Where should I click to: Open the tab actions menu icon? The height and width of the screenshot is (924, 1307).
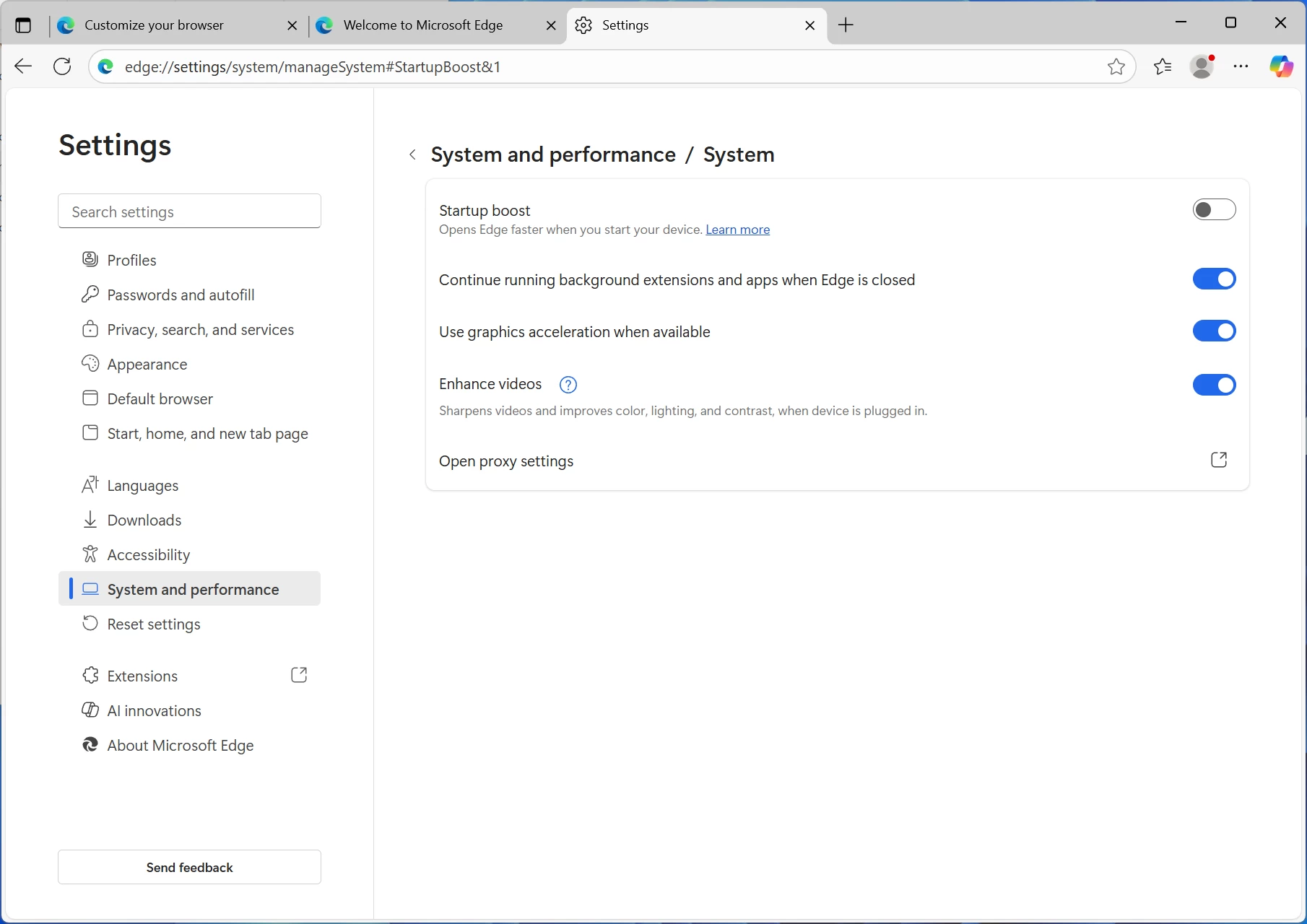23,25
